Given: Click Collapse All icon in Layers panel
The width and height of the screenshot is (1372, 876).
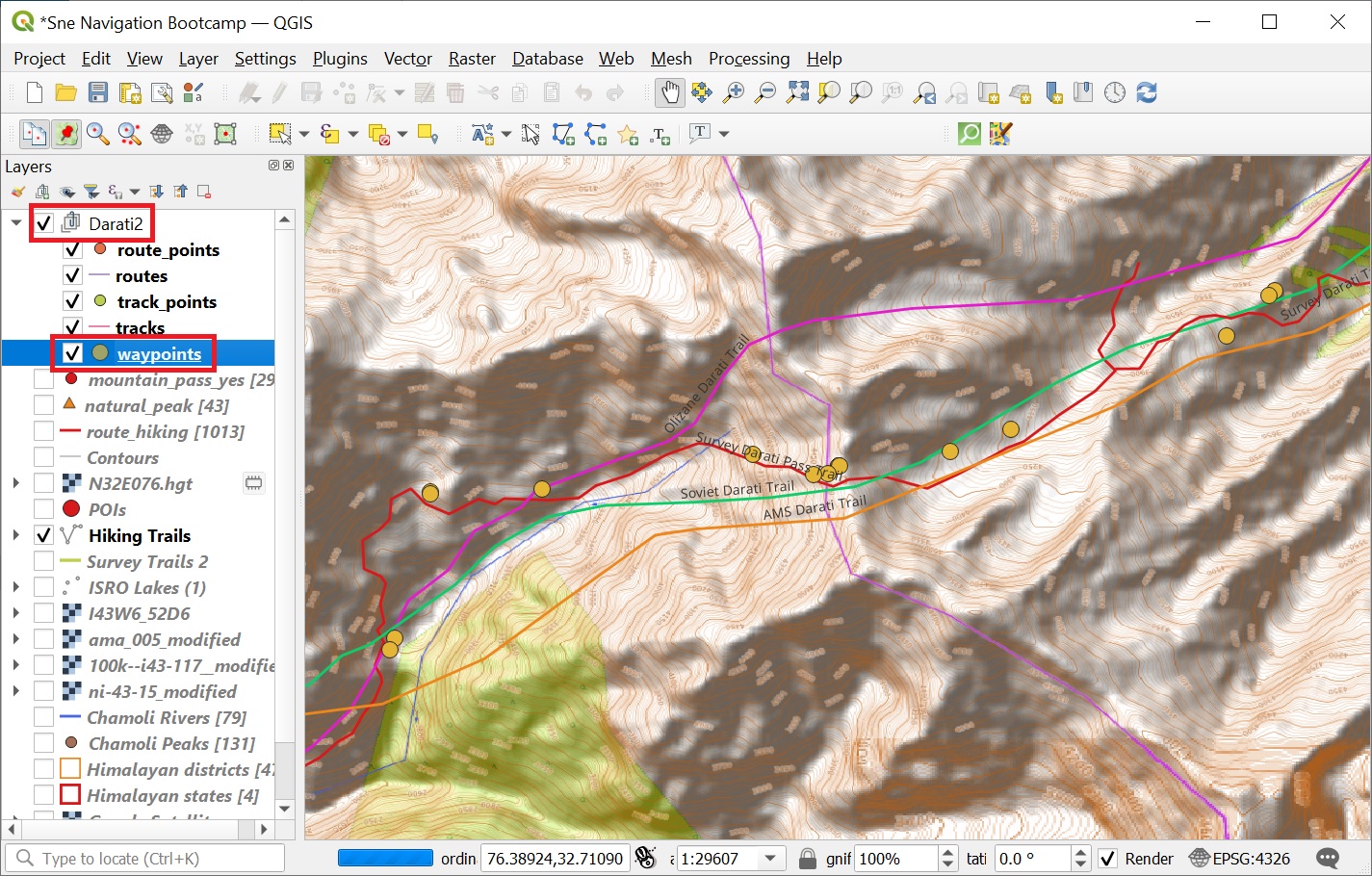Looking at the screenshot, I should 180,192.
